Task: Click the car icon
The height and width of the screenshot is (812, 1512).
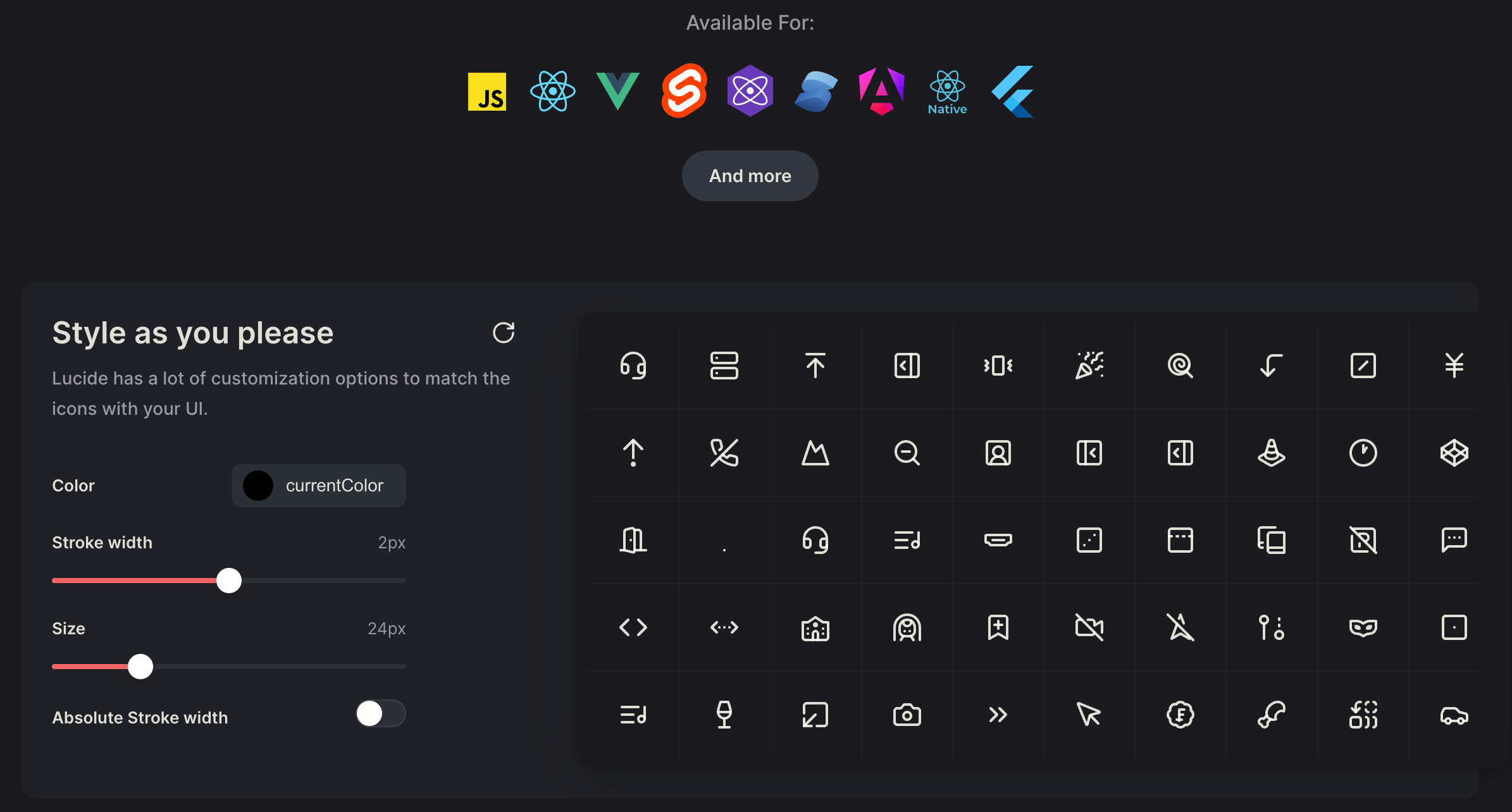Action: pos(1454,715)
